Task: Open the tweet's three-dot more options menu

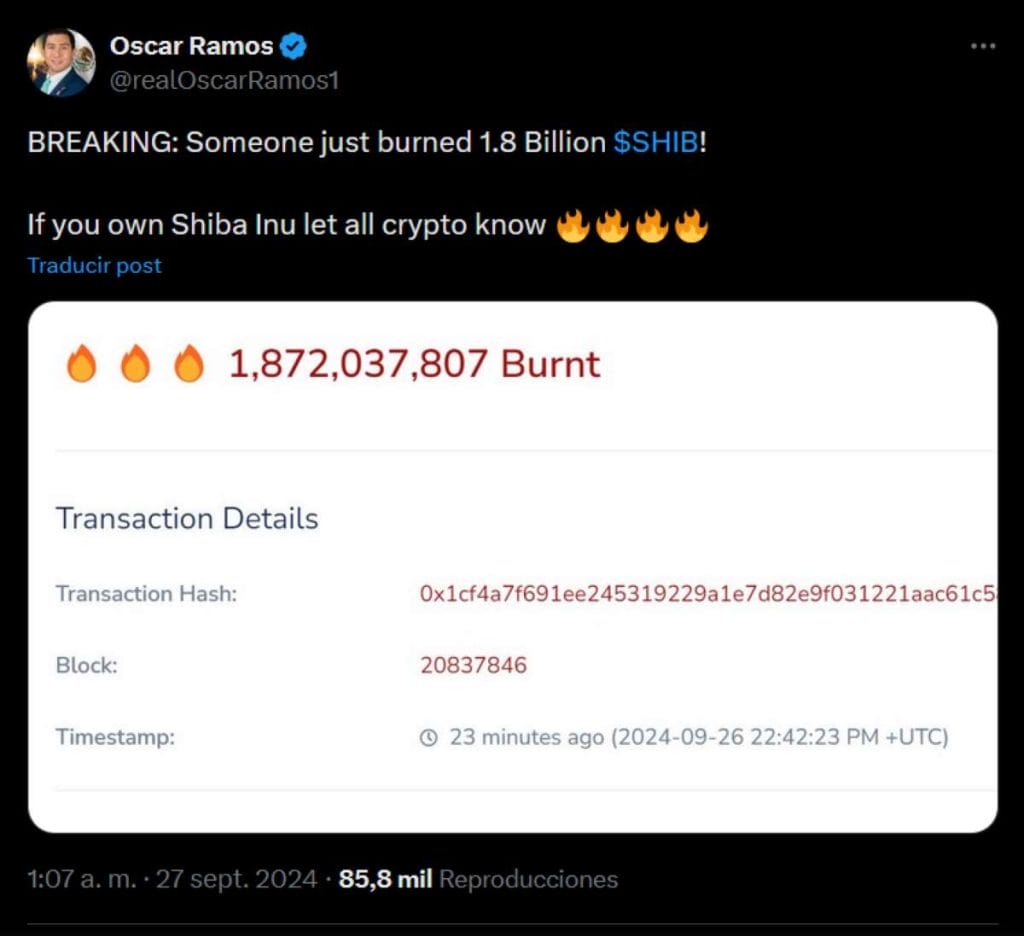Action: point(984,46)
